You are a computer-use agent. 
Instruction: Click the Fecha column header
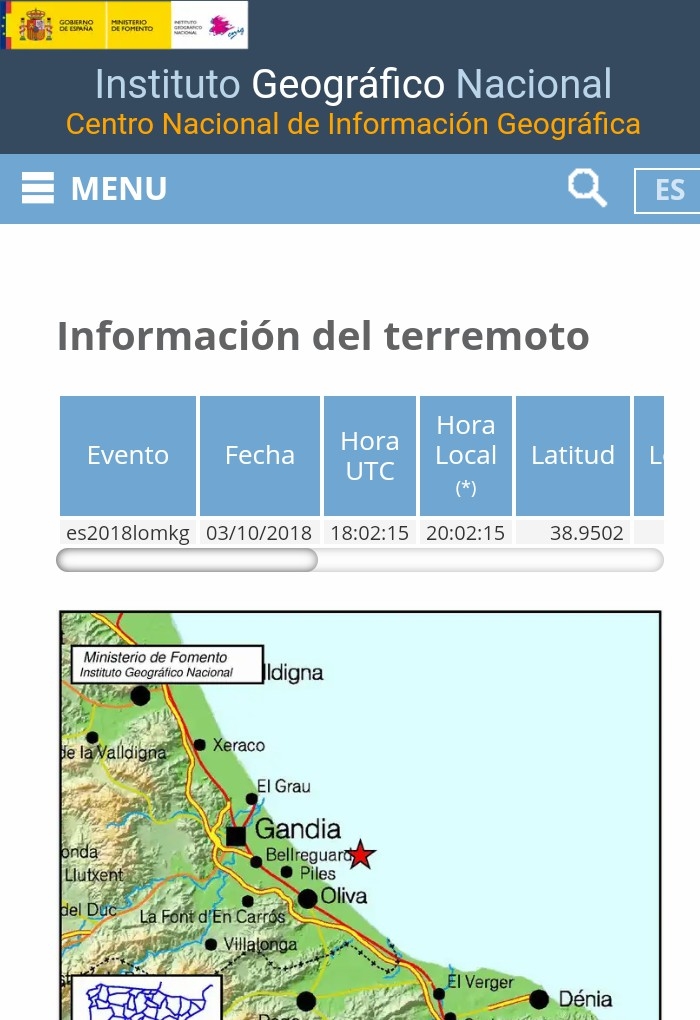(260, 455)
